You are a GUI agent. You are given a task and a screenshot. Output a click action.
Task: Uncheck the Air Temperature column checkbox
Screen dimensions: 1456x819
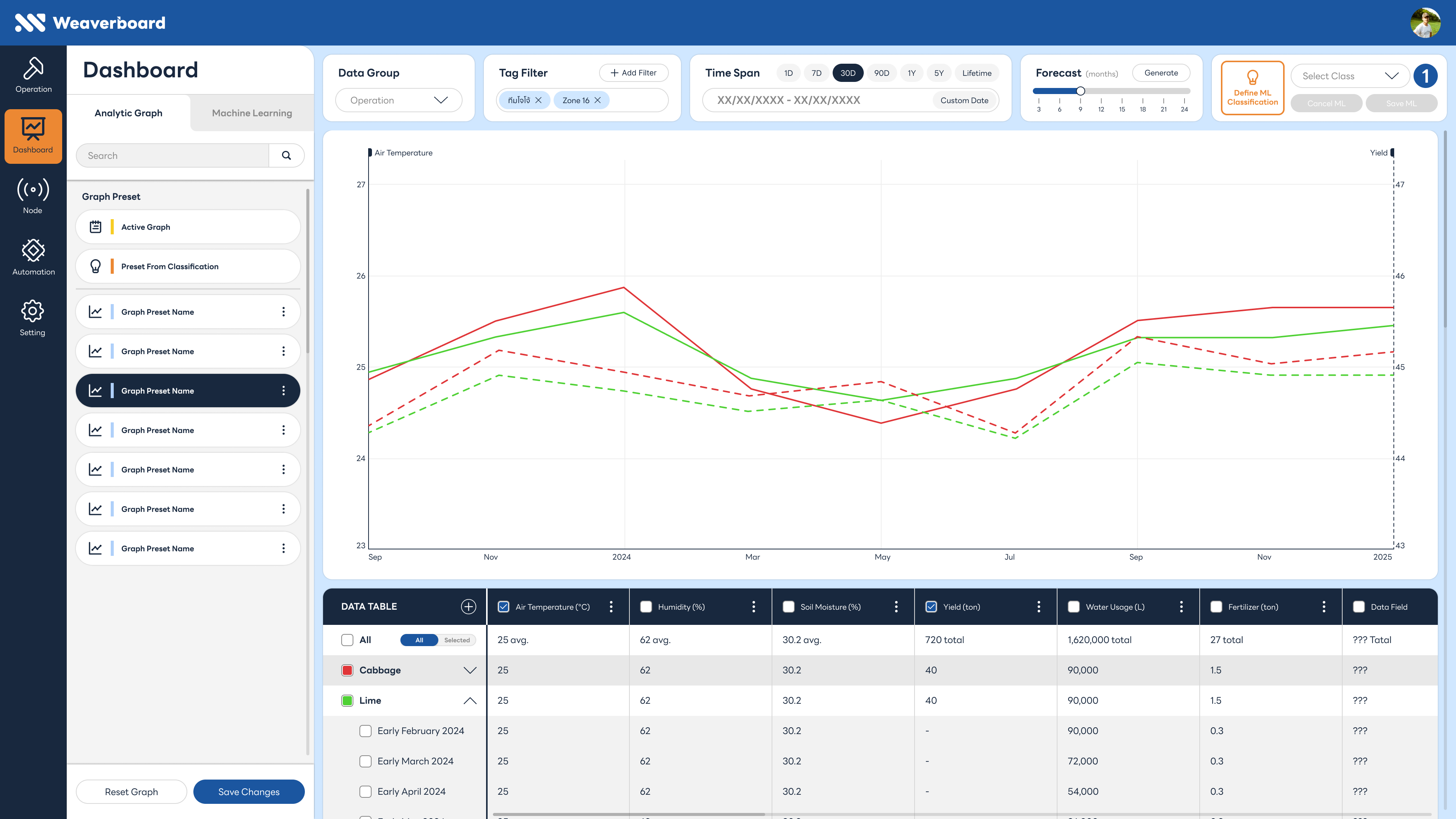tap(503, 607)
